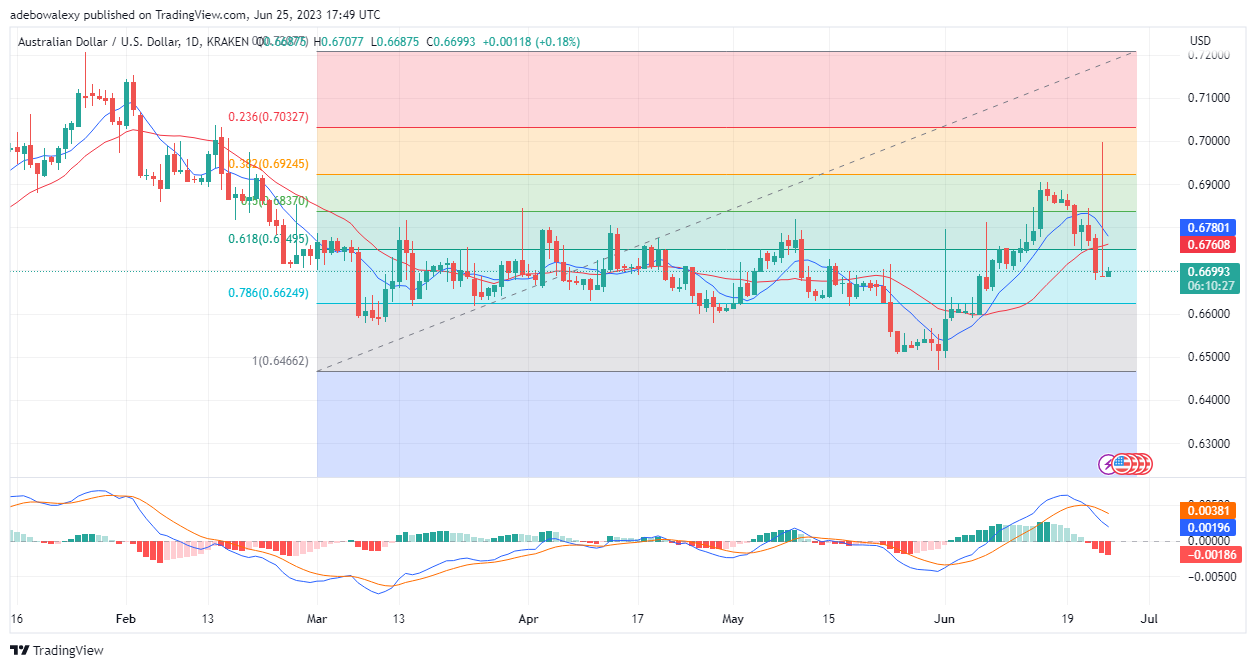Click the Apr date label on time axis
1256x668 pixels.
529,620
